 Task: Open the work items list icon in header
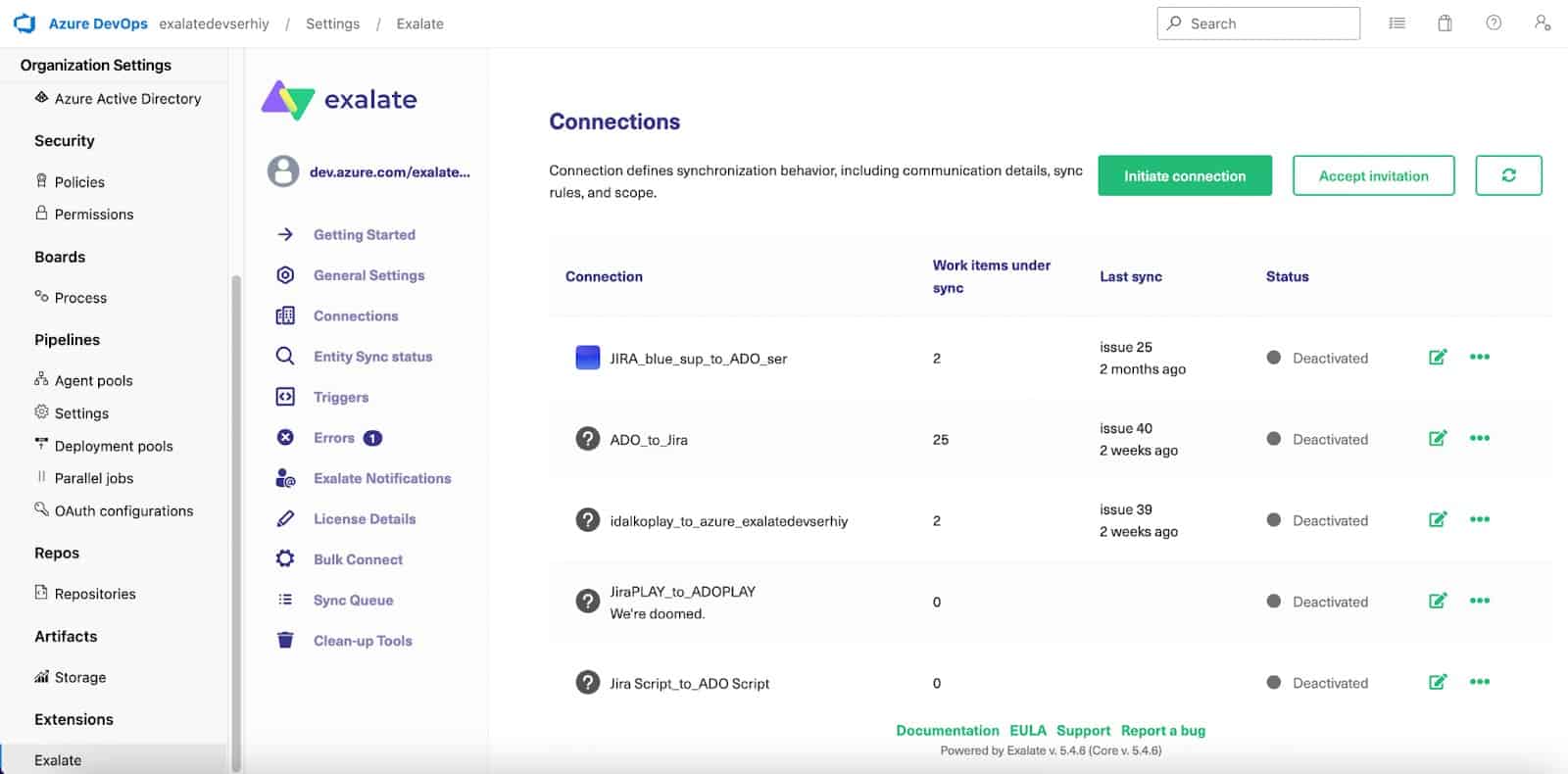click(1397, 24)
